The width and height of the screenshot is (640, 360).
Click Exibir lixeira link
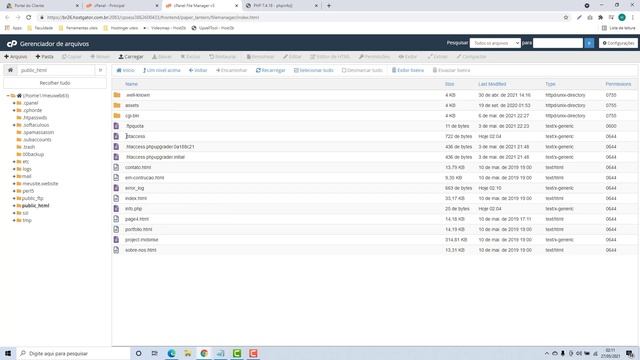click(407, 70)
